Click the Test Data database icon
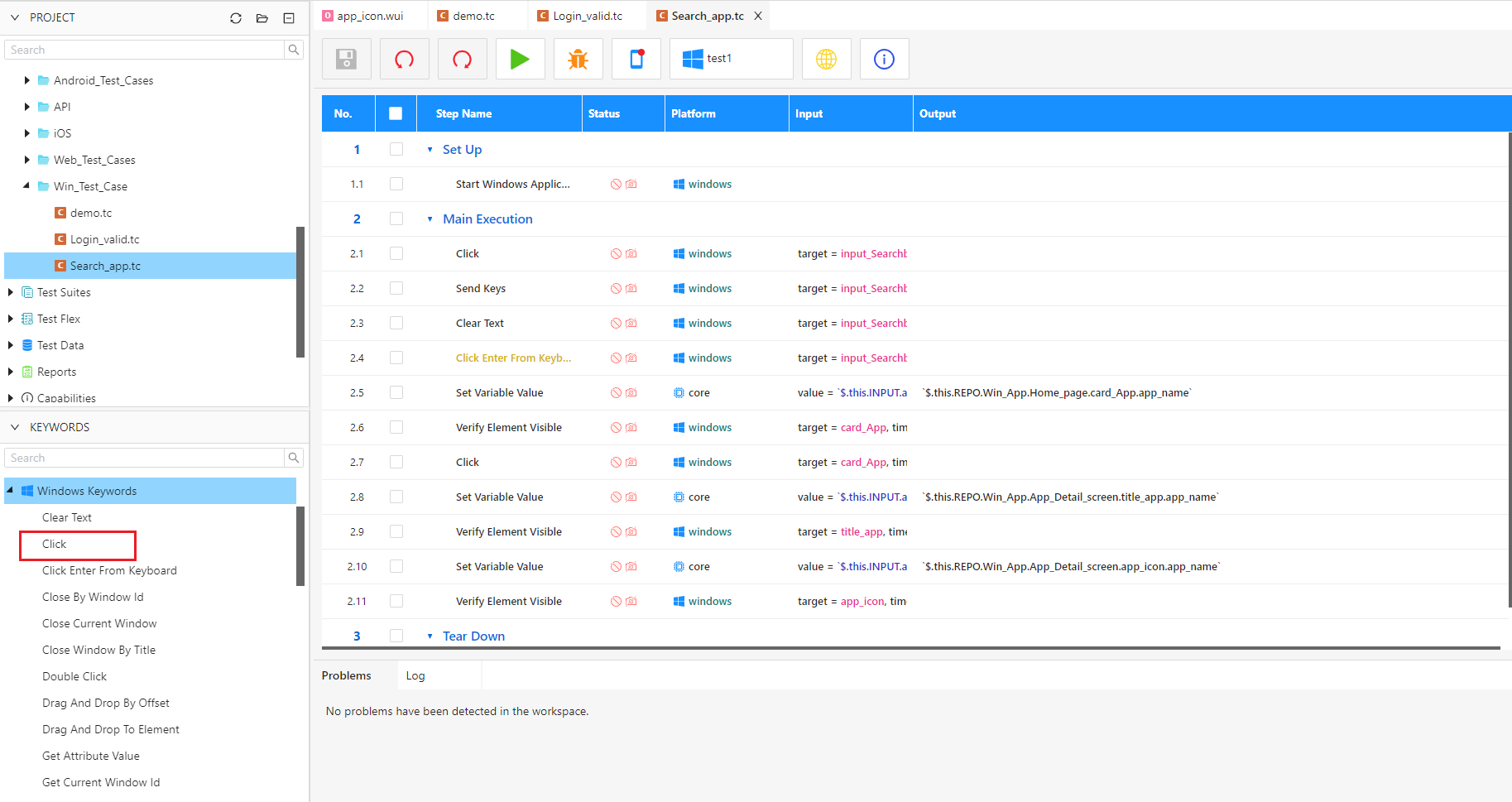The width and height of the screenshot is (1512, 802). 27,345
